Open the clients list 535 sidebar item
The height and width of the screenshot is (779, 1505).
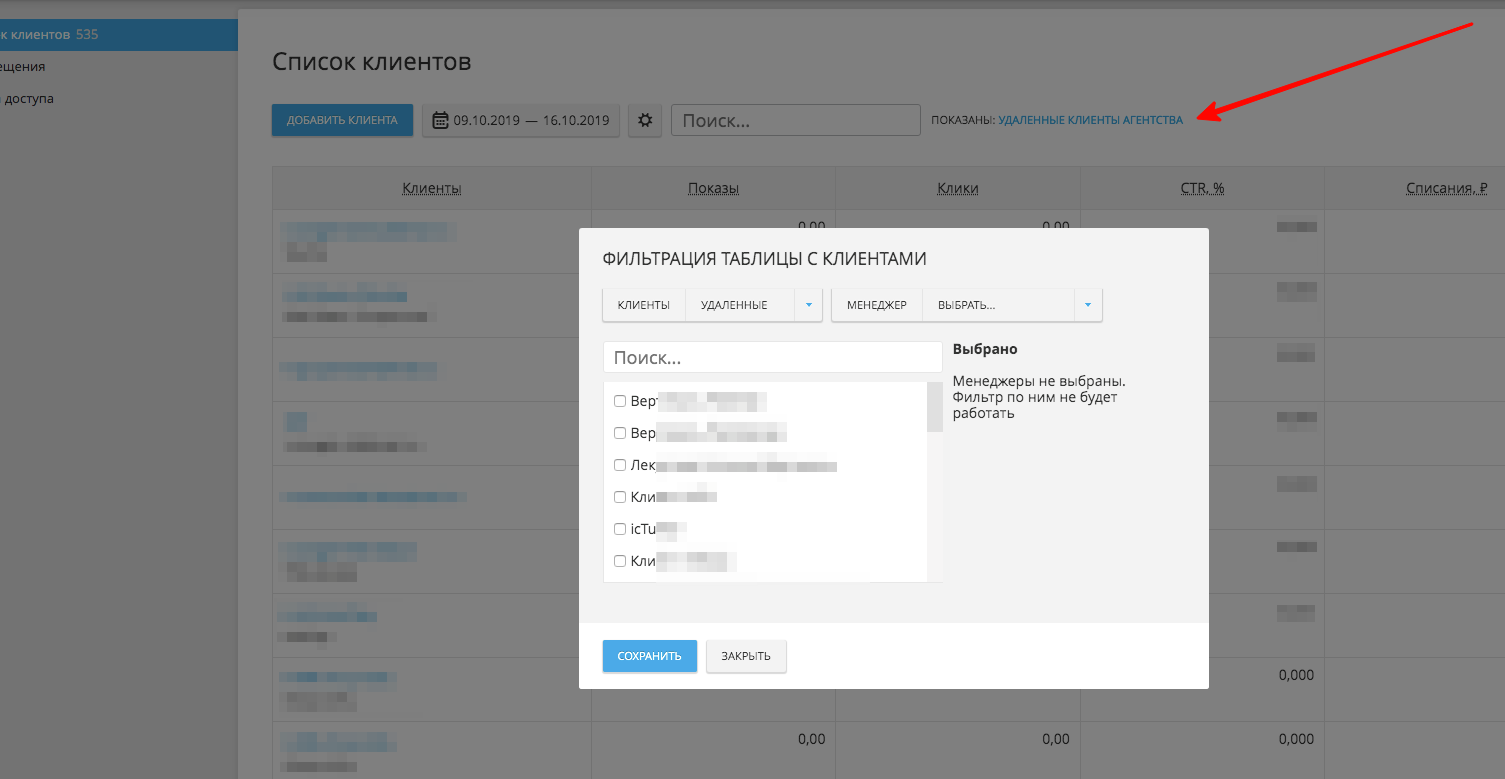[x=119, y=35]
